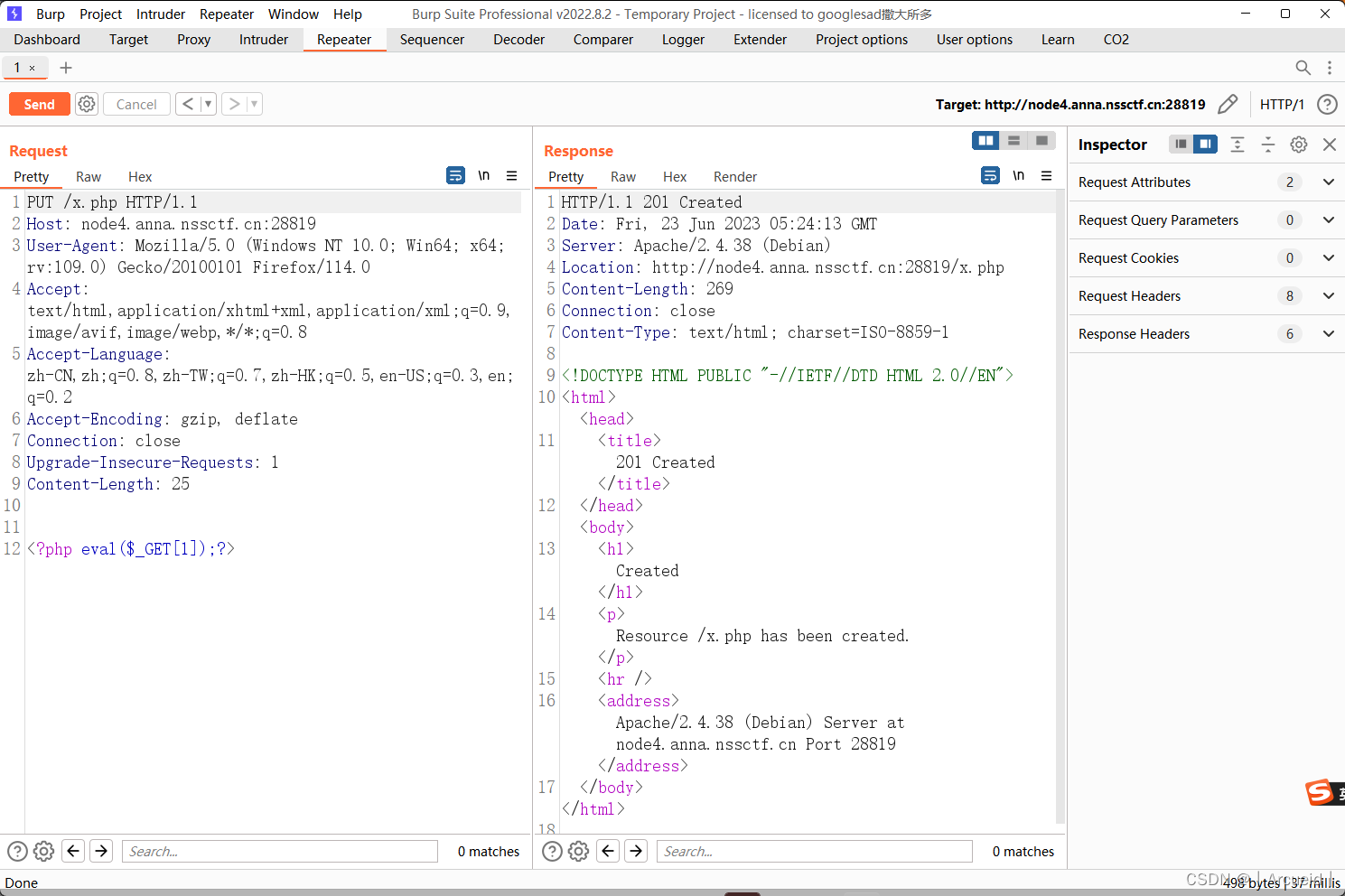Open request search help icon
This screenshot has width=1345, height=896.
(17, 851)
